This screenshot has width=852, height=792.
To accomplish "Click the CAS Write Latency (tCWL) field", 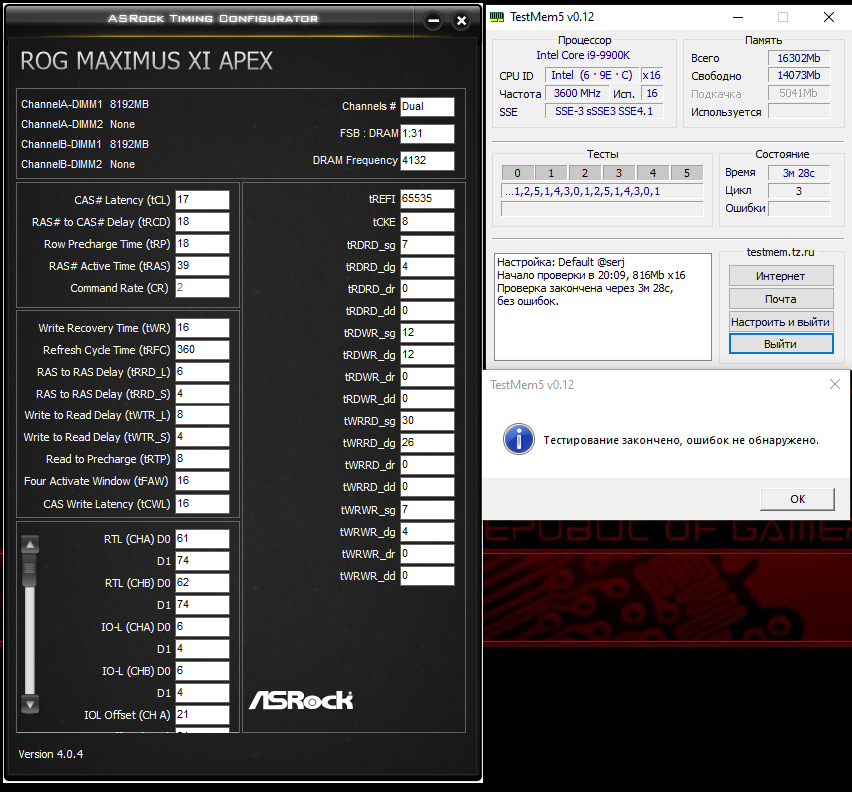I will coord(202,504).
